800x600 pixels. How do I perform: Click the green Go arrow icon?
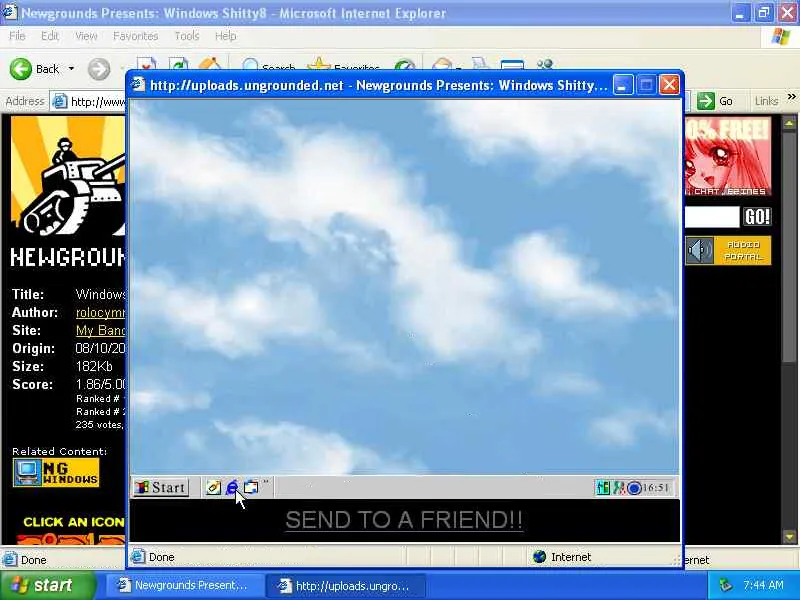pyautogui.click(x=706, y=101)
